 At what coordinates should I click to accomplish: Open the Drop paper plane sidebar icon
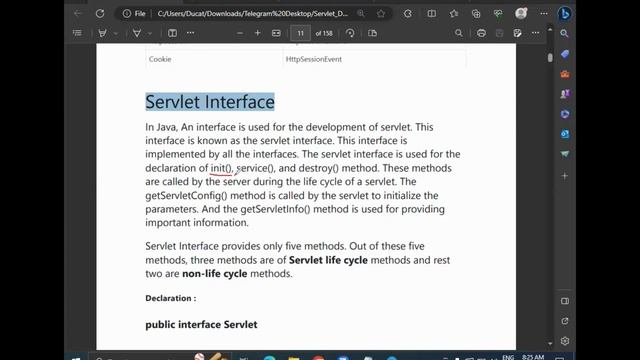tap(564, 154)
